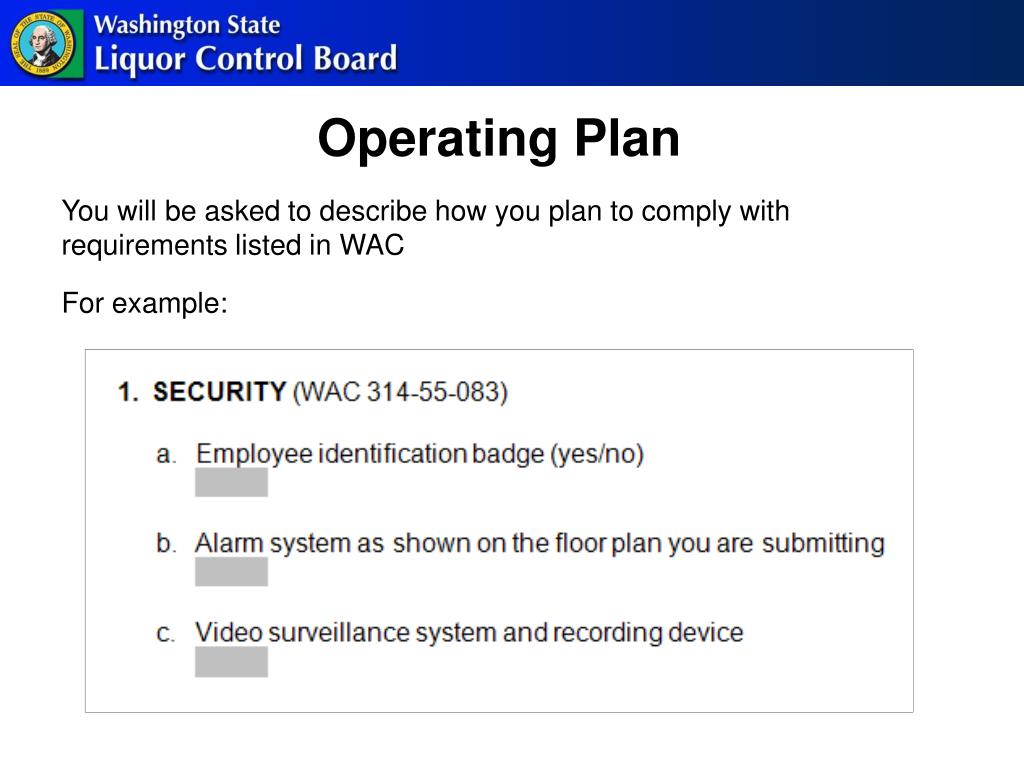The image size is (1024, 768).
Task: Click the list letter 'a.' marker
Action: coord(167,454)
